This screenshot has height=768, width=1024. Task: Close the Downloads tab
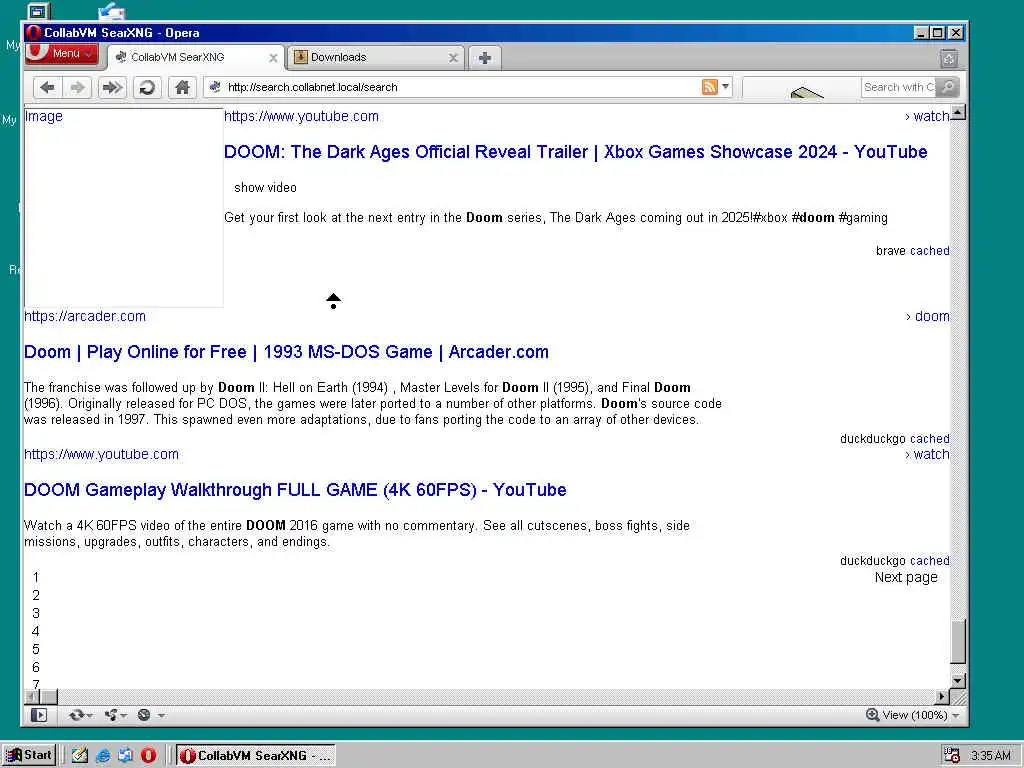(453, 58)
